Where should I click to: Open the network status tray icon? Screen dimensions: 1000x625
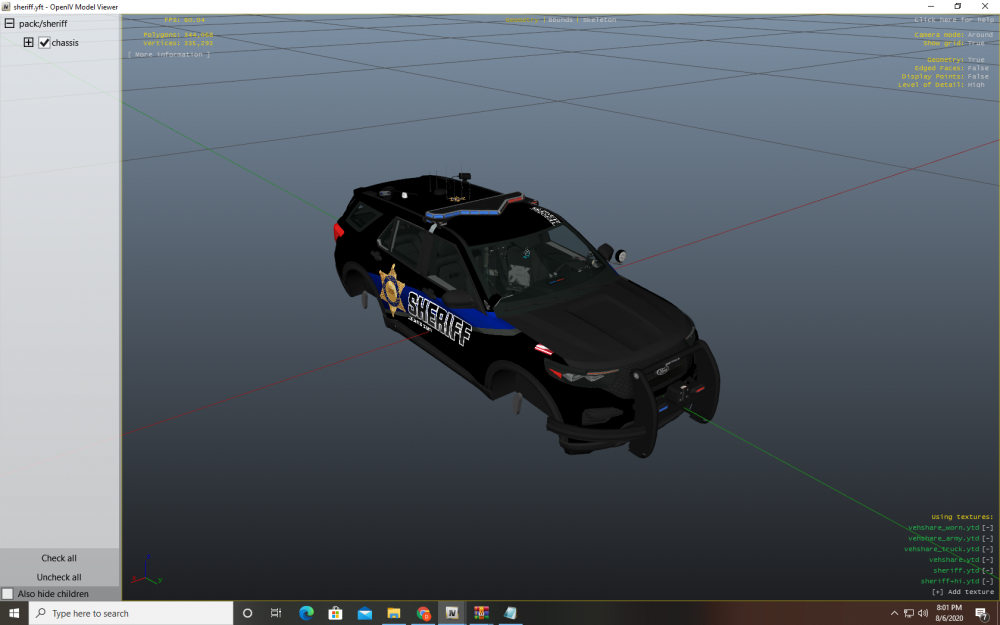(909, 614)
